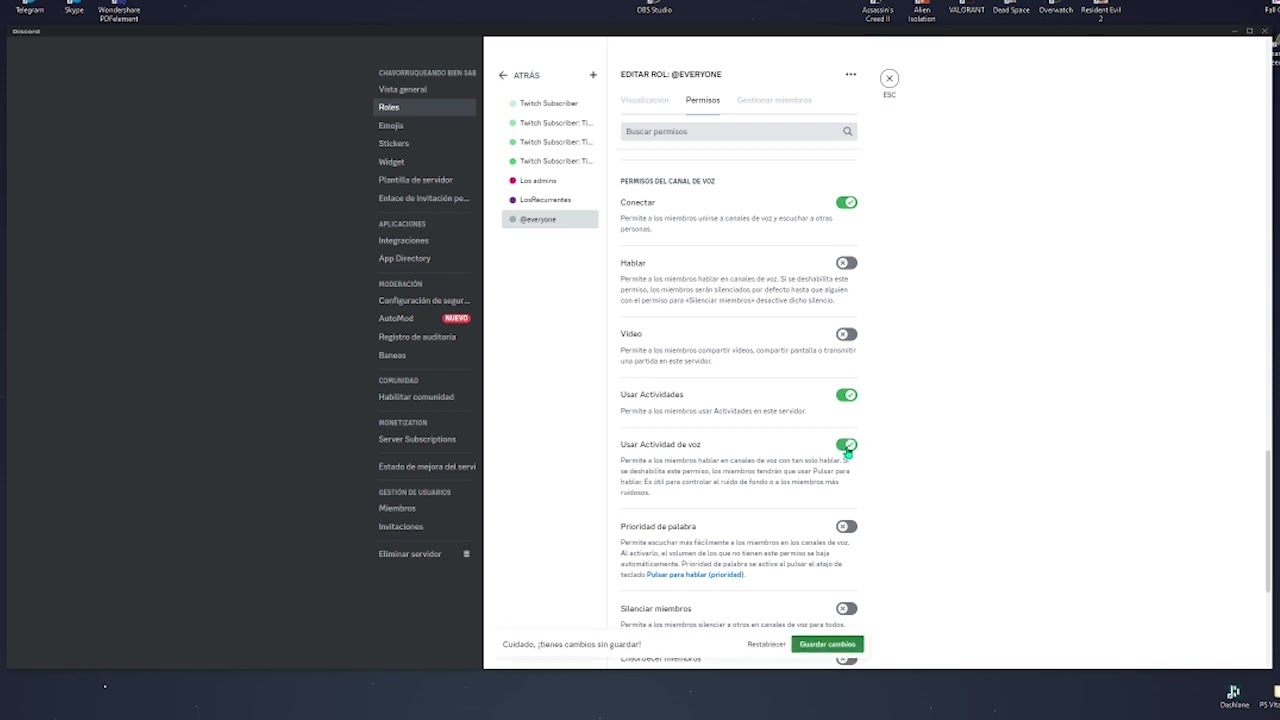Open Dead Space desktop shortcut
1280x720 pixels.
(x=1011, y=7)
